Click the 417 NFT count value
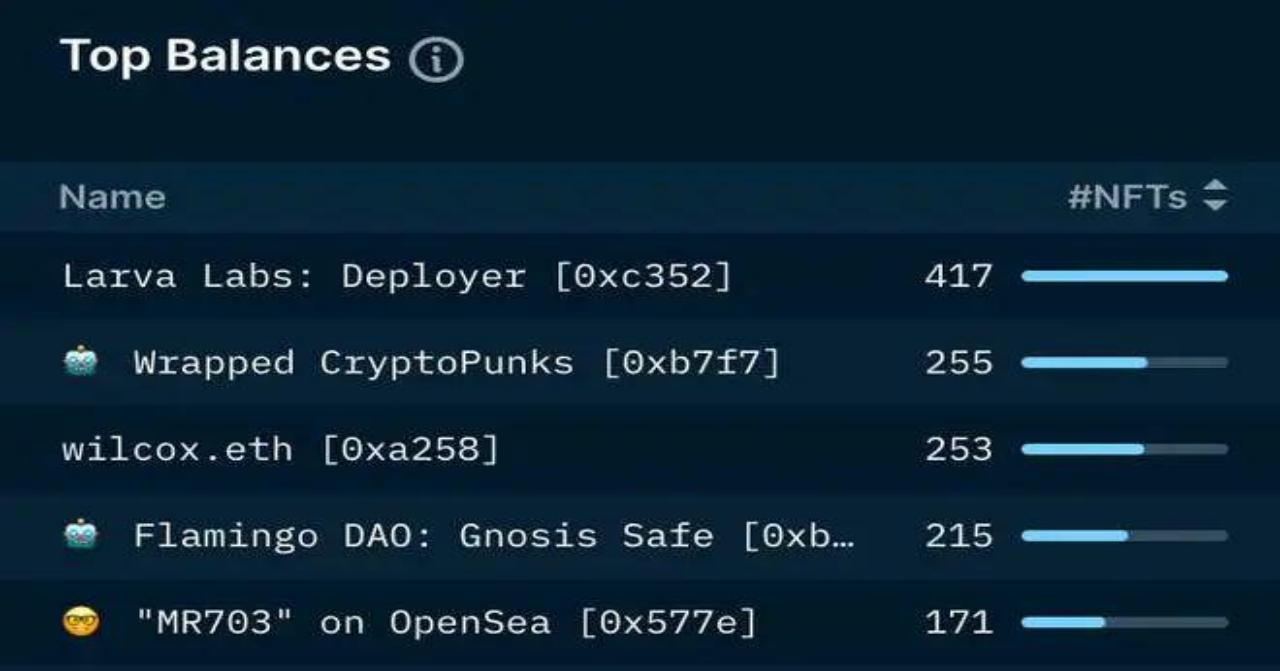The width and height of the screenshot is (1280, 671). click(x=958, y=276)
